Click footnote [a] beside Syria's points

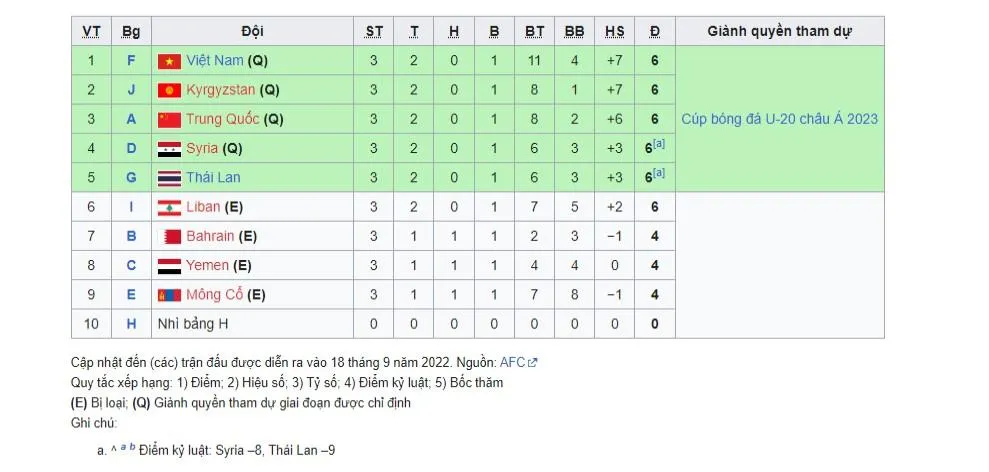point(659,145)
